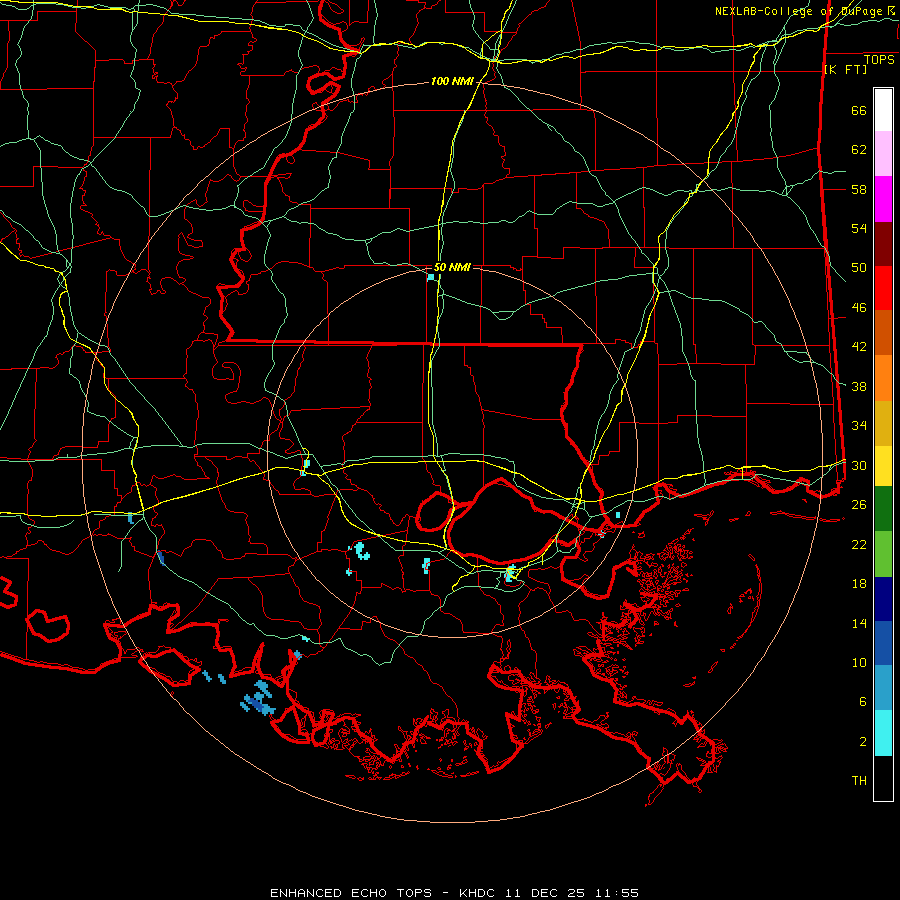
Task: Click the "54" legend value
Action: click(x=859, y=228)
